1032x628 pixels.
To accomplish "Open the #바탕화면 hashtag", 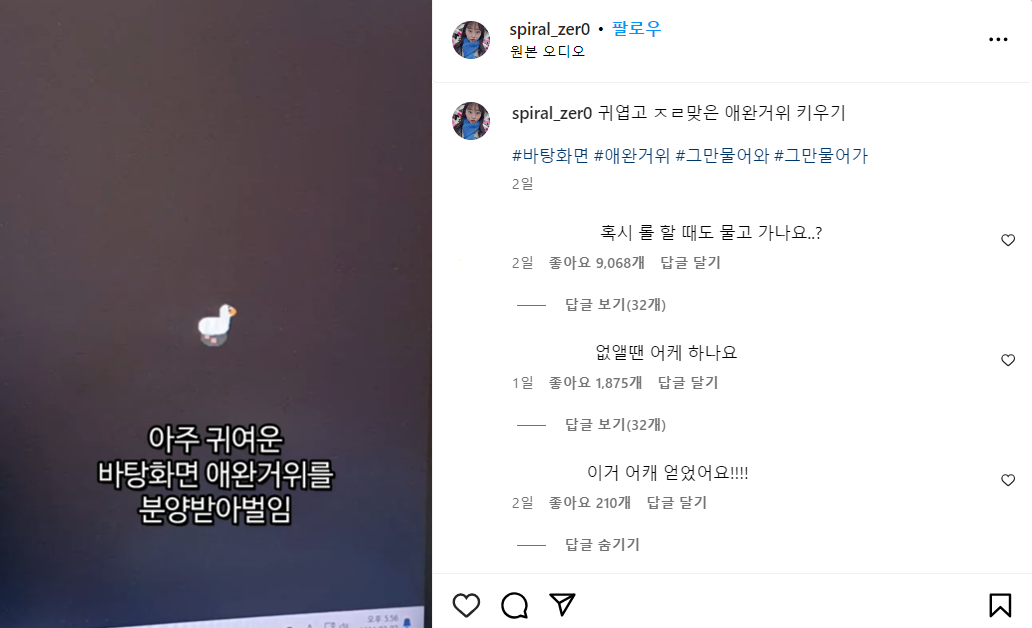I will [x=550, y=156].
